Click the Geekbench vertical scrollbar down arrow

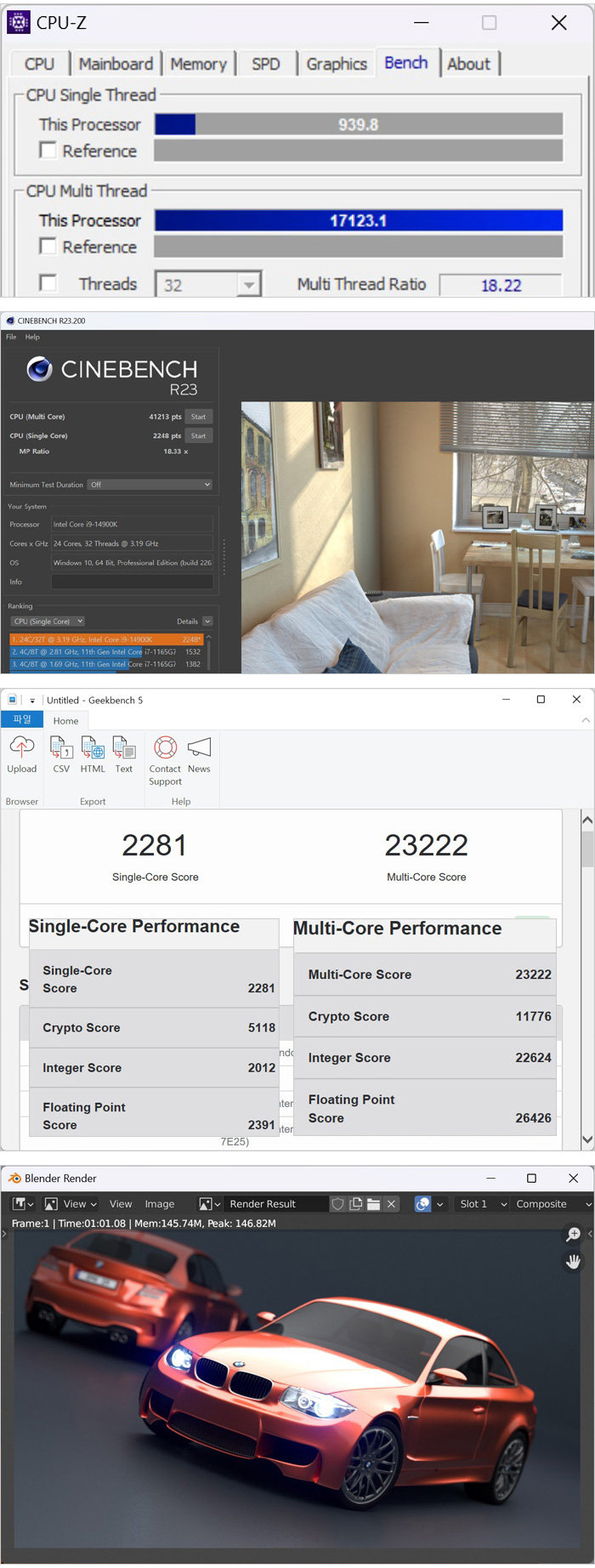click(x=587, y=1139)
